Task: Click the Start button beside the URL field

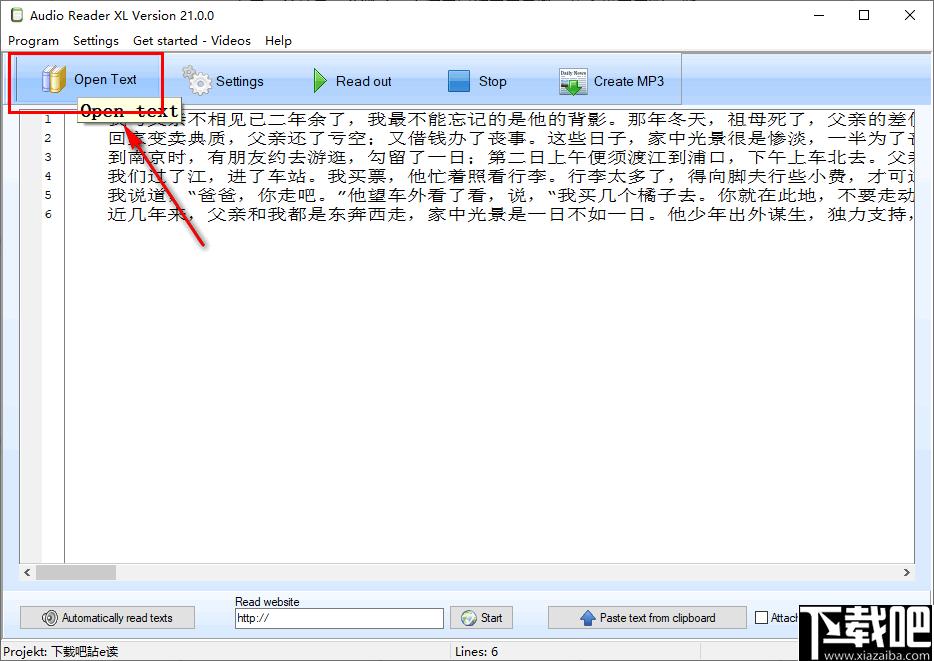Action: pyautogui.click(x=481, y=618)
